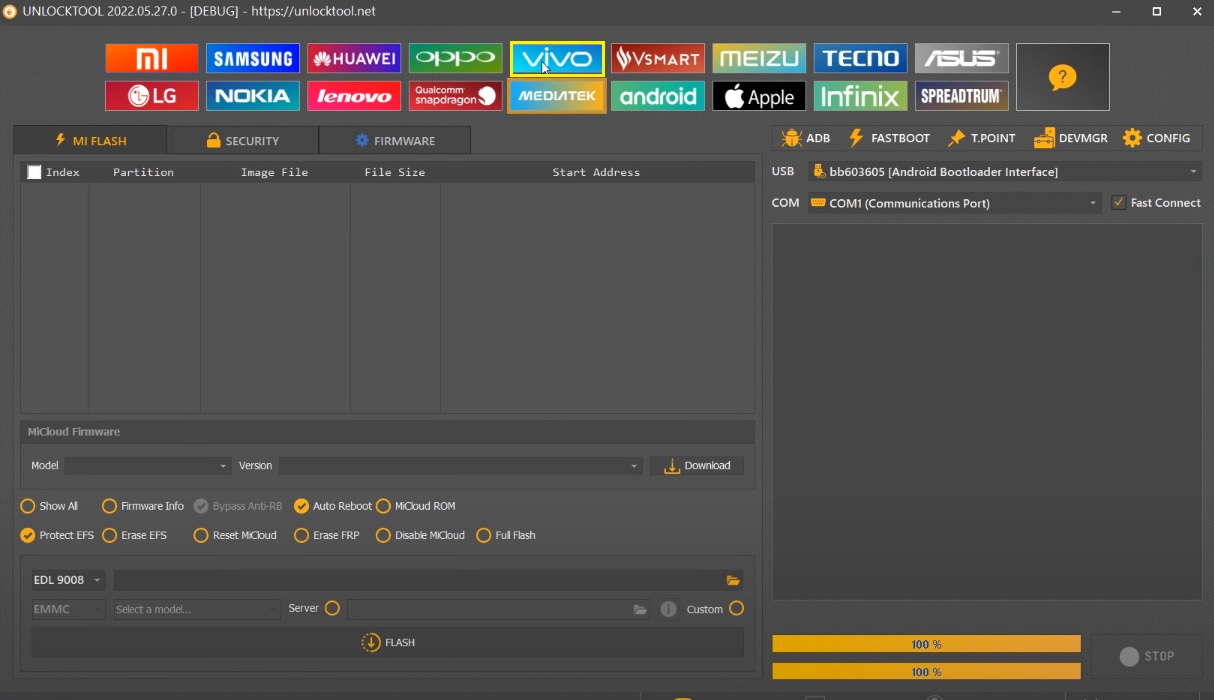Open the EDL 9008 mode dropdown
Image resolution: width=1214 pixels, height=700 pixels.
pos(68,580)
